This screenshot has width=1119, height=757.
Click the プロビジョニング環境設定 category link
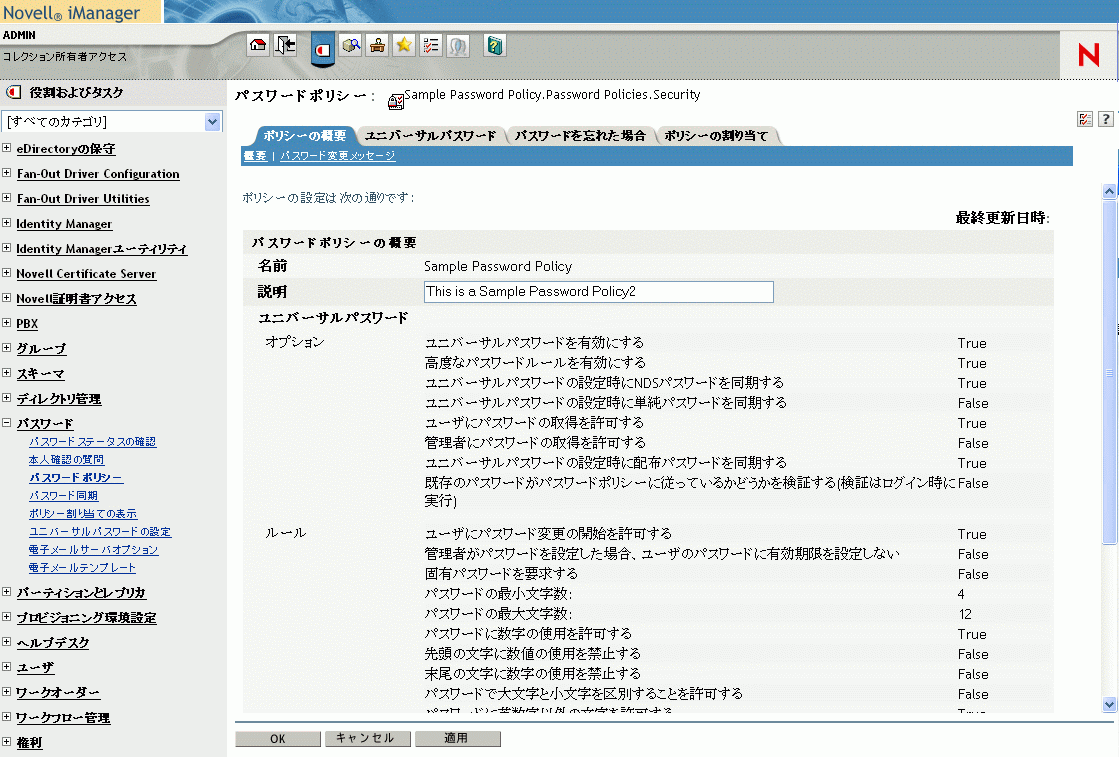(86, 618)
